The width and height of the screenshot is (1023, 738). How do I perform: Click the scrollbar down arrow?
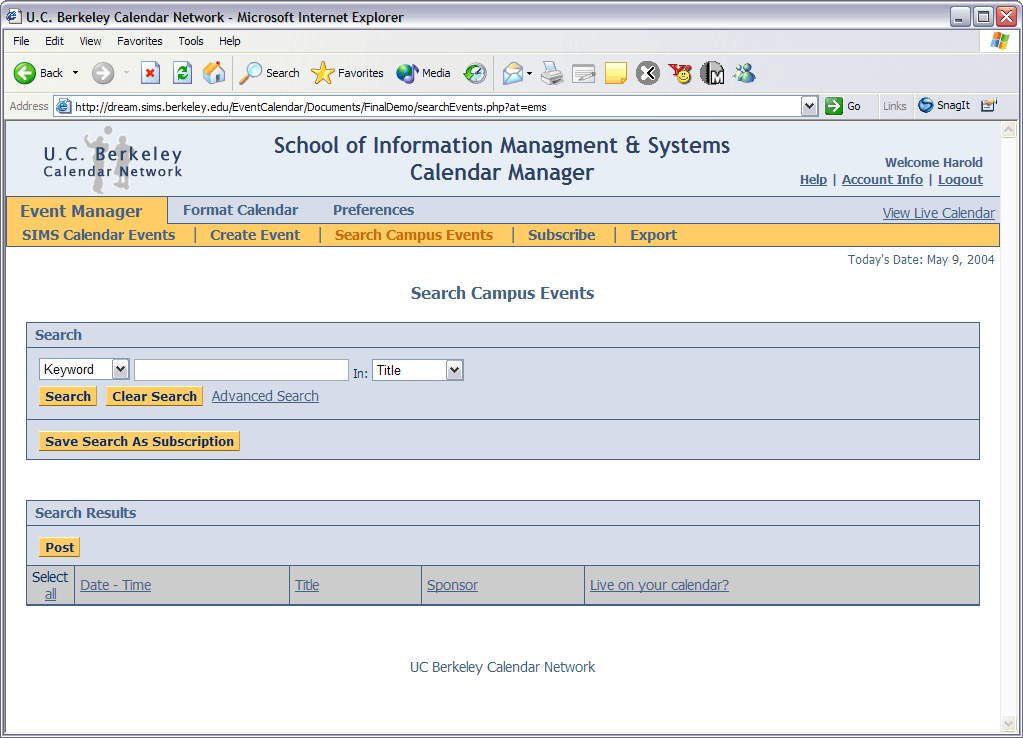pyautogui.click(x=1008, y=724)
